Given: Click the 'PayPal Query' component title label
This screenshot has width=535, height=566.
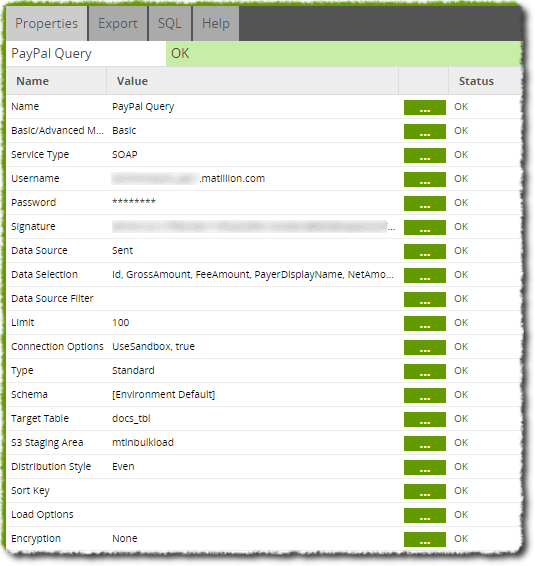Looking at the screenshot, I should click(51, 54).
